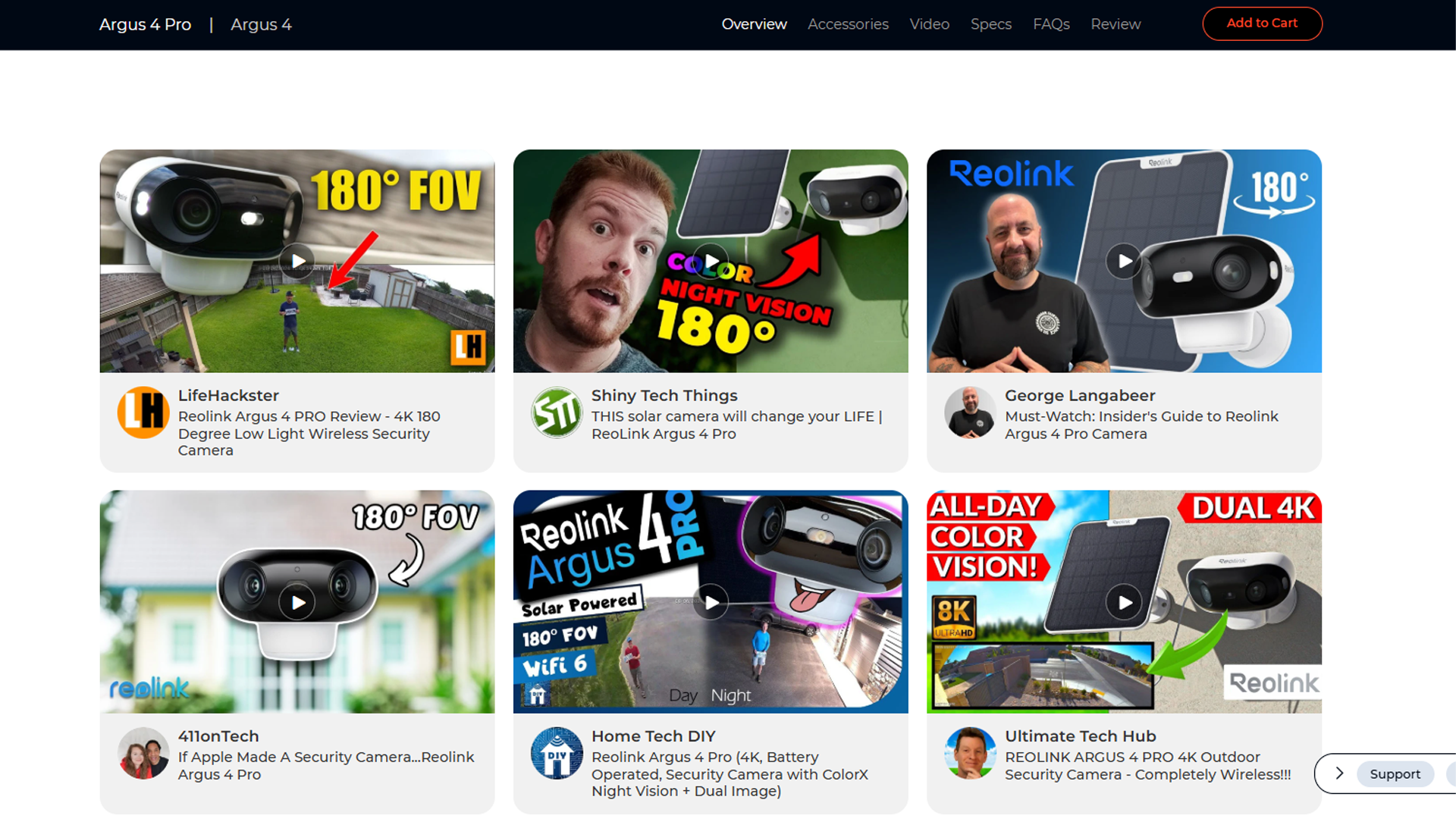Screen dimensions: 1456x819
Task: Go to the Accessories section
Action: click(x=848, y=24)
